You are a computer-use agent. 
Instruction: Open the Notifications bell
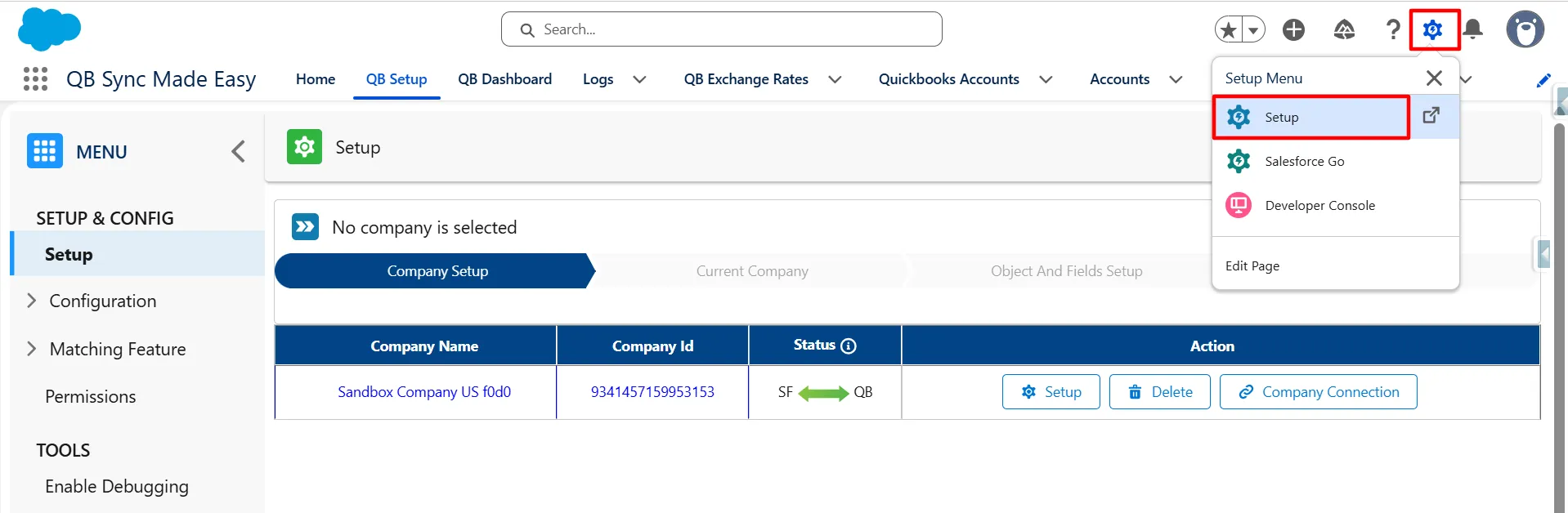(x=1473, y=30)
